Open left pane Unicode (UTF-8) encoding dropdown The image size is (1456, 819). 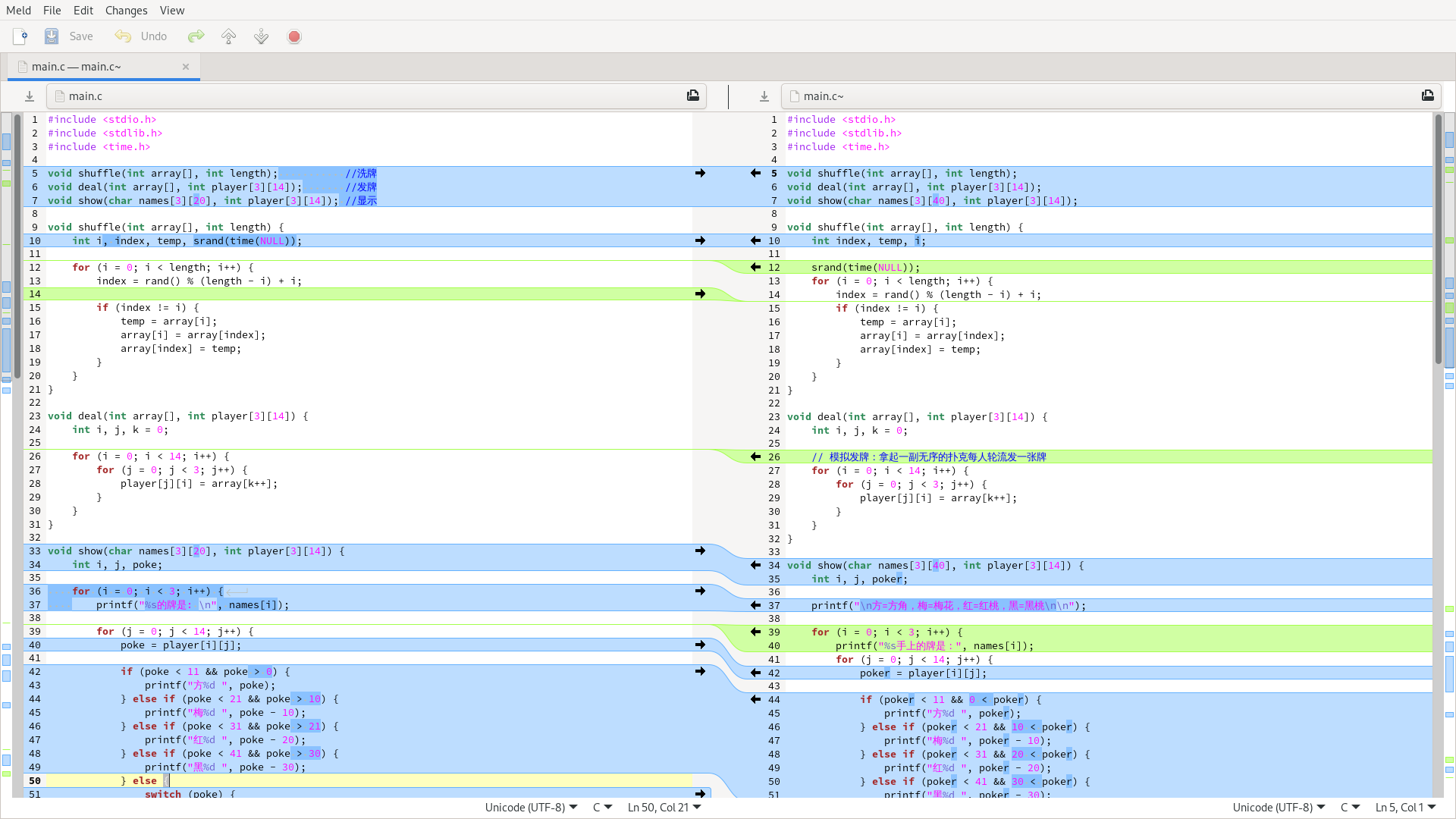click(532, 808)
